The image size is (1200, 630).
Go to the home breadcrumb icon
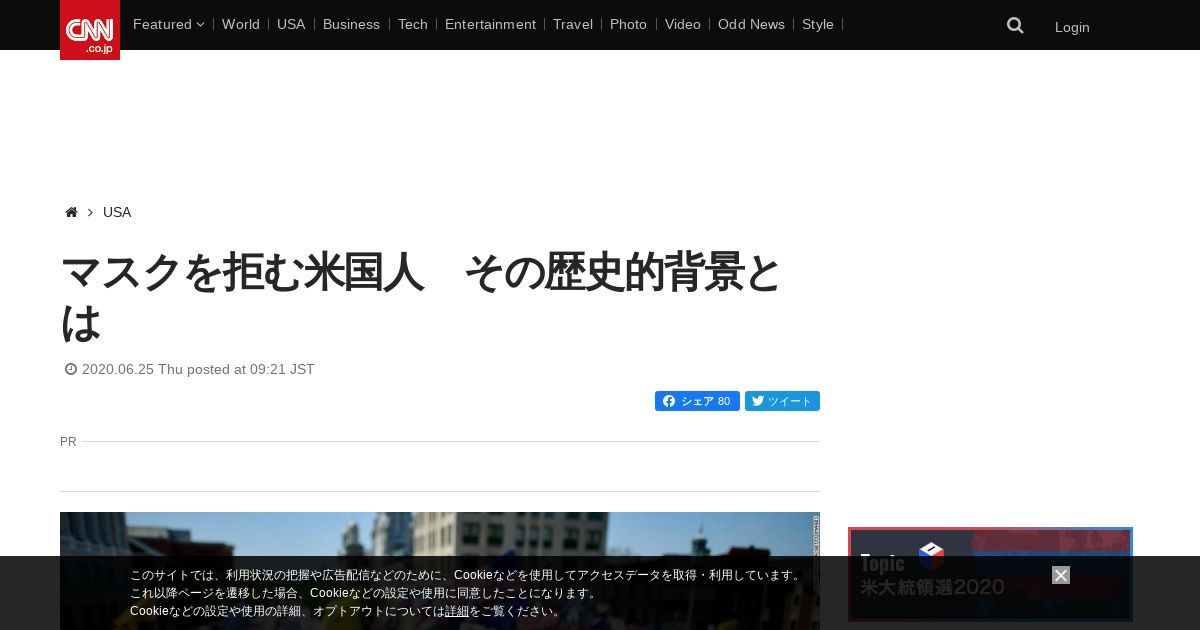point(71,212)
